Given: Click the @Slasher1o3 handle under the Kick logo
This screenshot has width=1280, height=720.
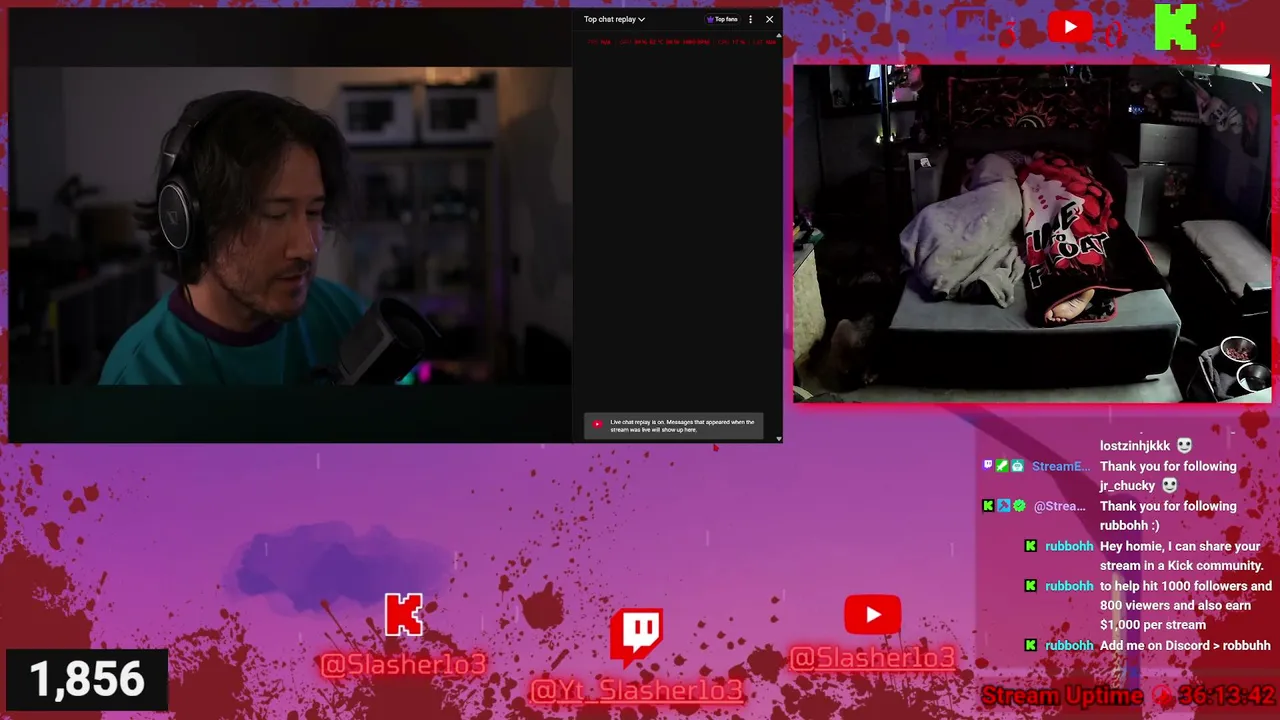Looking at the screenshot, I should (403, 664).
